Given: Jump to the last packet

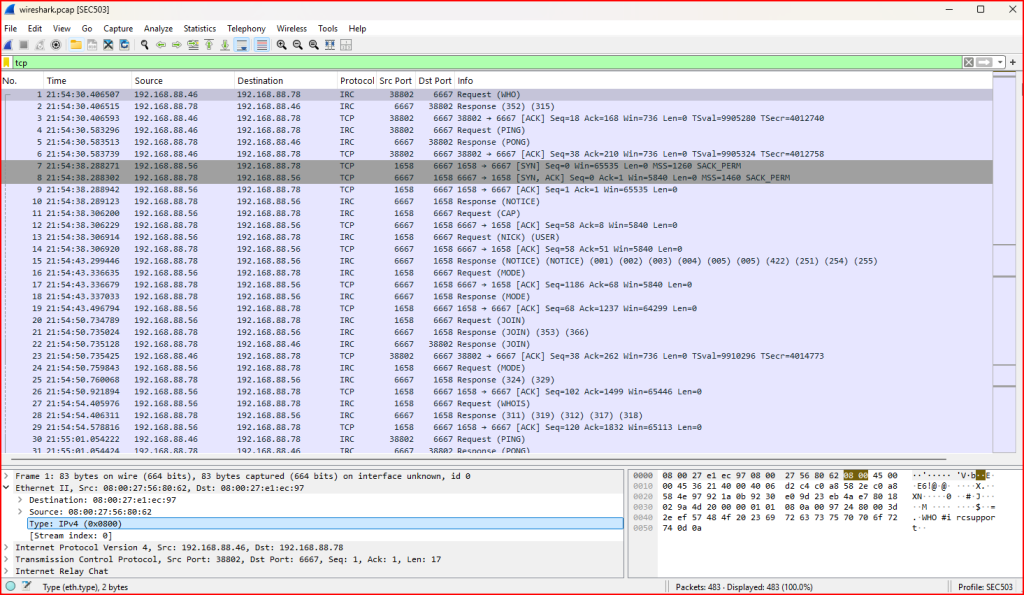Looking at the screenshot, I should click(225, 45).
